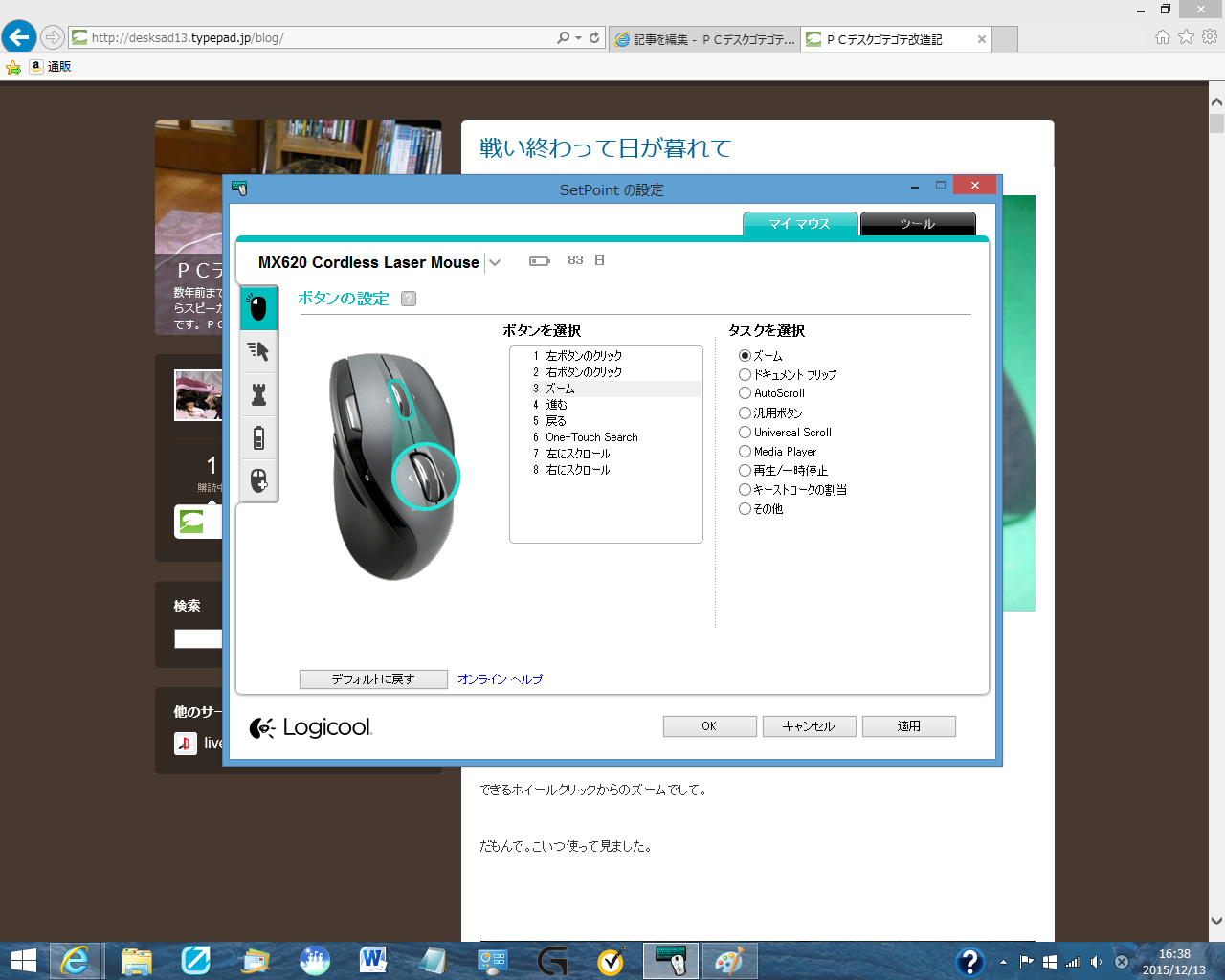This screenshot has height=980, width=1225.
Task: Click the battery level icon next to 83
Action: click(x=540, y=260)
